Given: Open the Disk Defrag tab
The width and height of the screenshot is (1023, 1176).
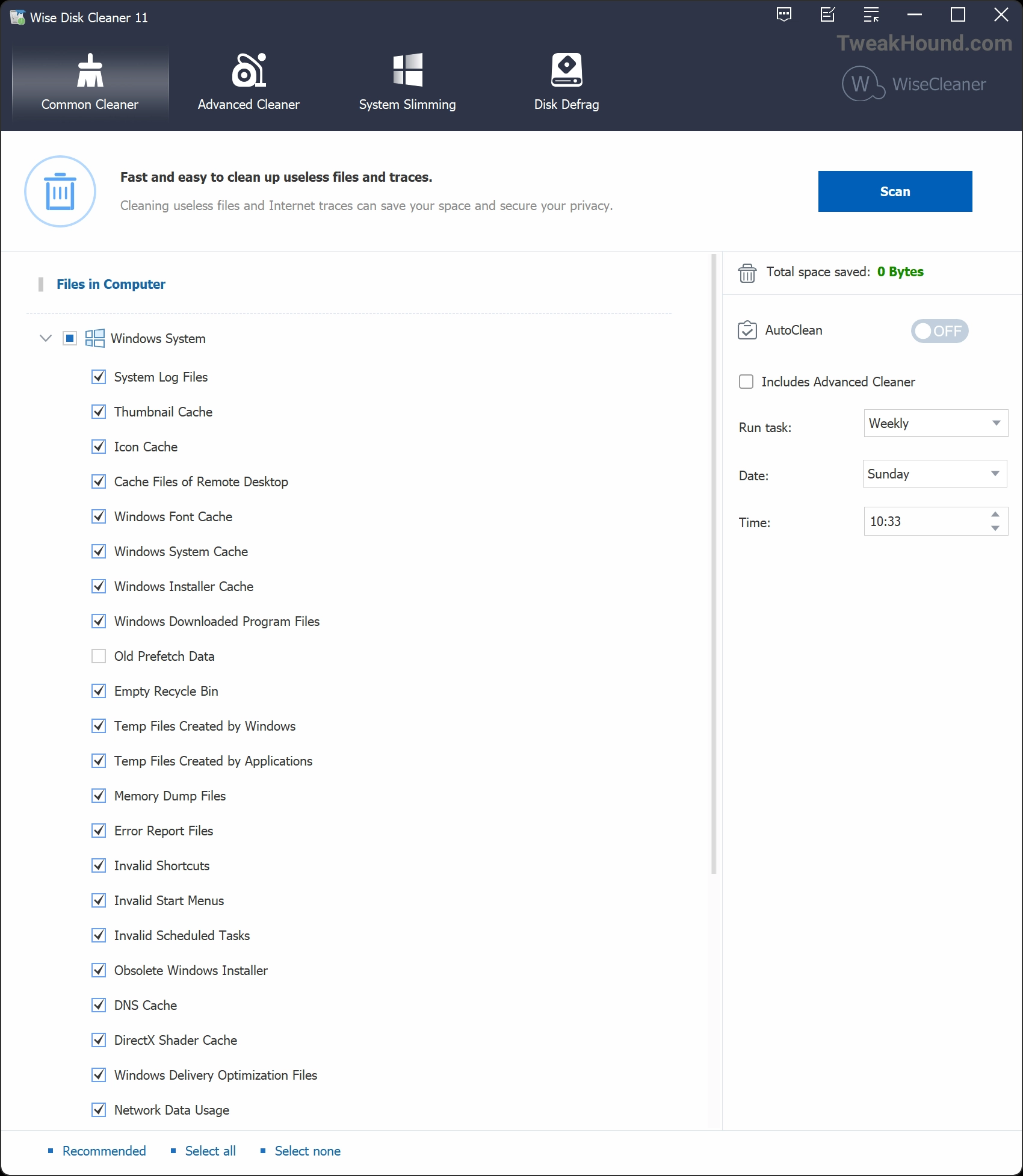Looking at the screenshot, I should pyautogui.click(x=566, y=82).
